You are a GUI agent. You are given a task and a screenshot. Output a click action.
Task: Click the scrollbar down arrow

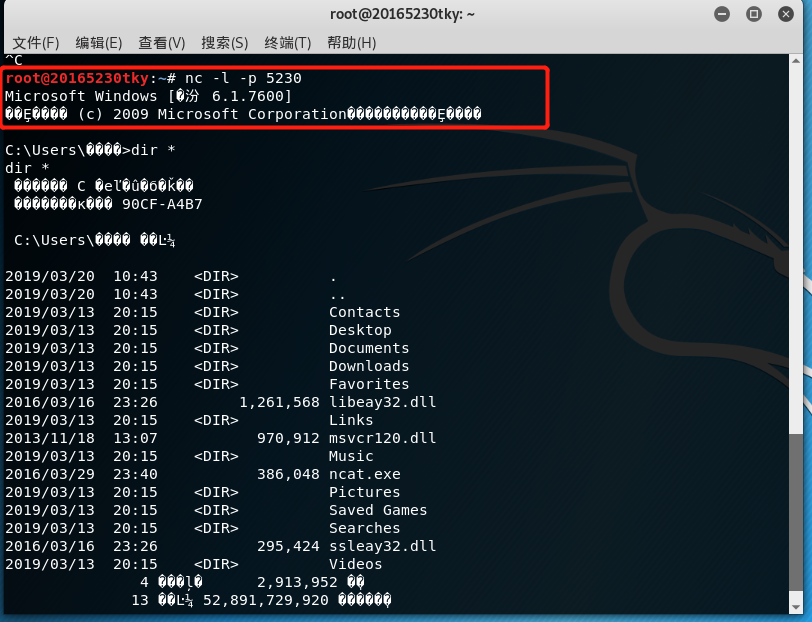[x=796, y=607]
